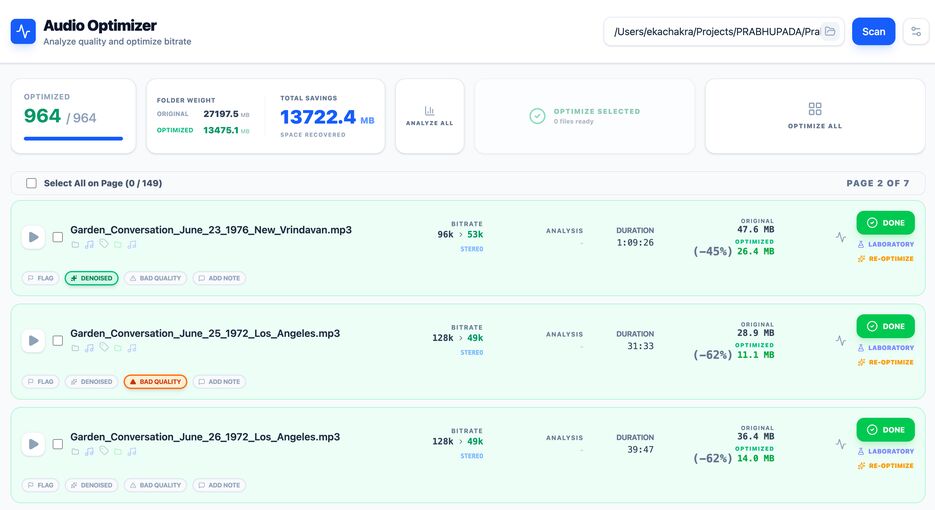
Task: Play Garden_Conversation_June_25_1972_Los_Angeles.mp3
Action: tap(33, 341)
